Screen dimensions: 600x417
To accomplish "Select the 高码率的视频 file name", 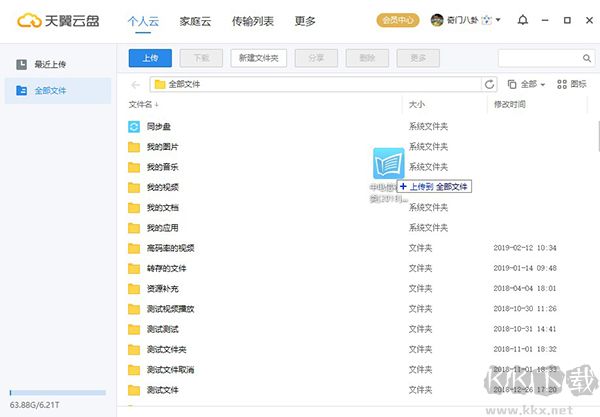I will pyautogui.click(x=170, y=248).
